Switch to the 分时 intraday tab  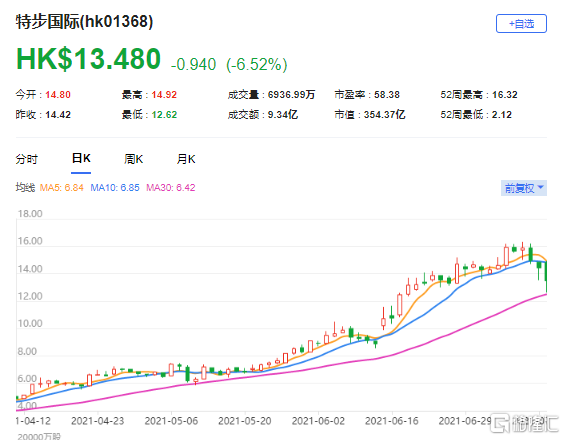click(x=26, y=159)
